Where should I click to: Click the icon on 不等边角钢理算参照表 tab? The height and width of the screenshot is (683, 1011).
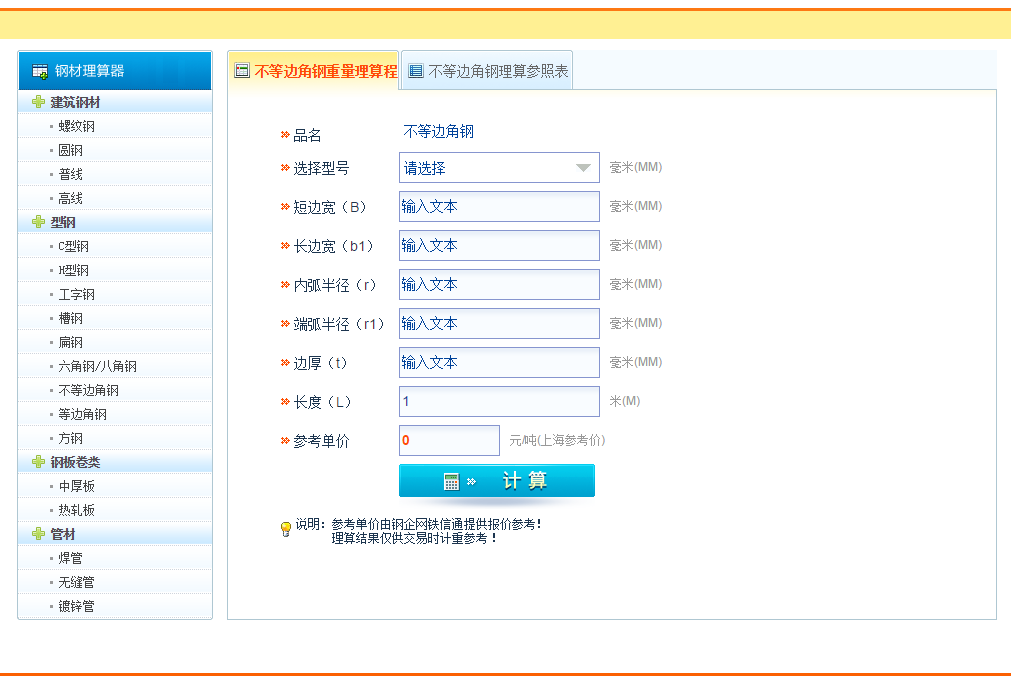416,71
